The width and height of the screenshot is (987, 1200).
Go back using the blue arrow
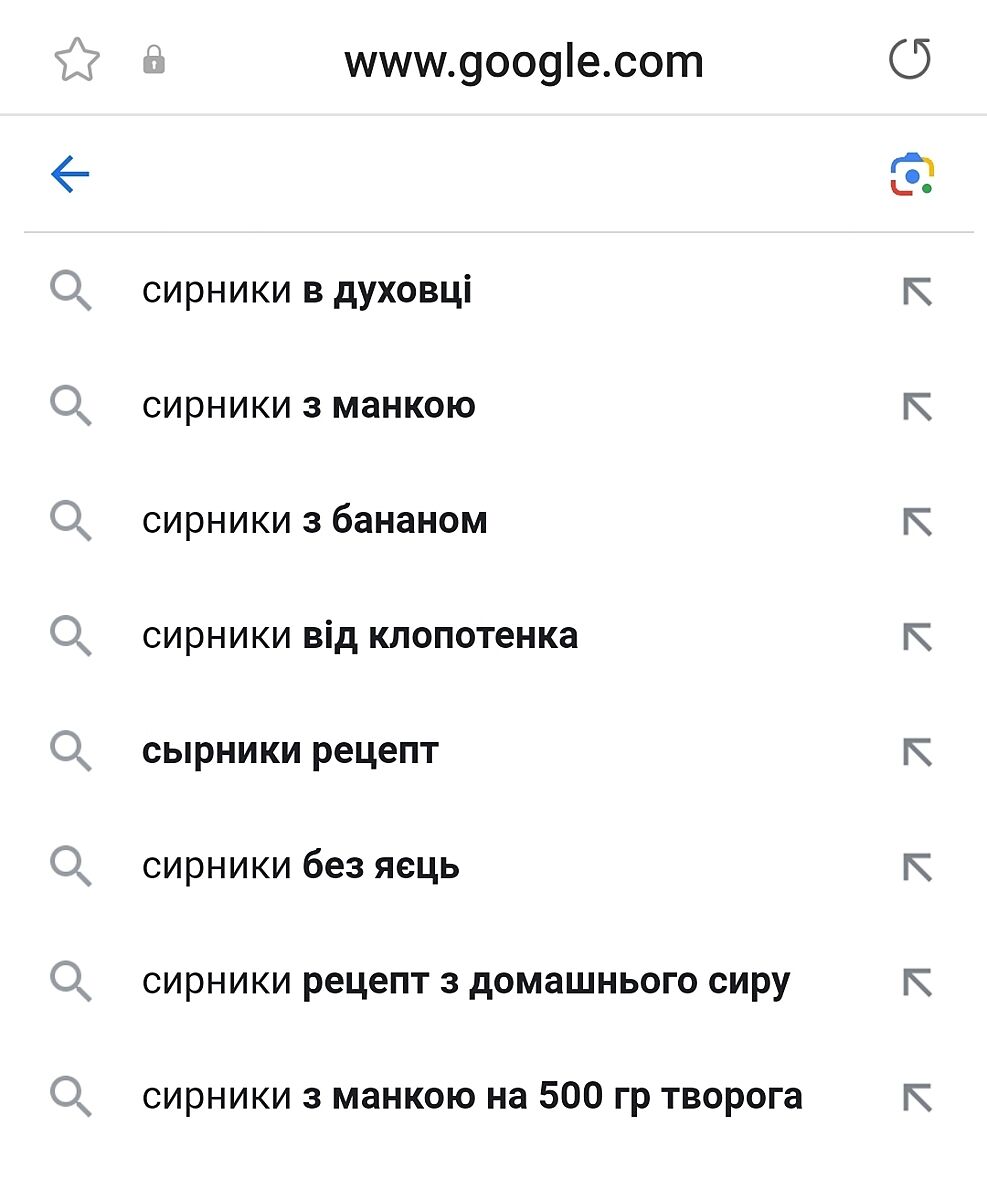[70, 176]
